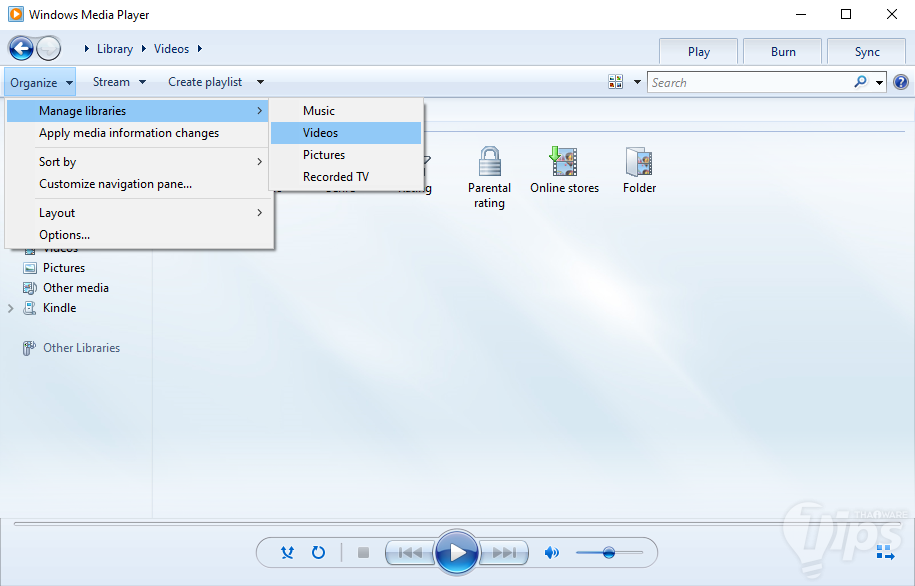Click Create playlist button
This screenshot has height=586, width=915.
coord(205,82)
